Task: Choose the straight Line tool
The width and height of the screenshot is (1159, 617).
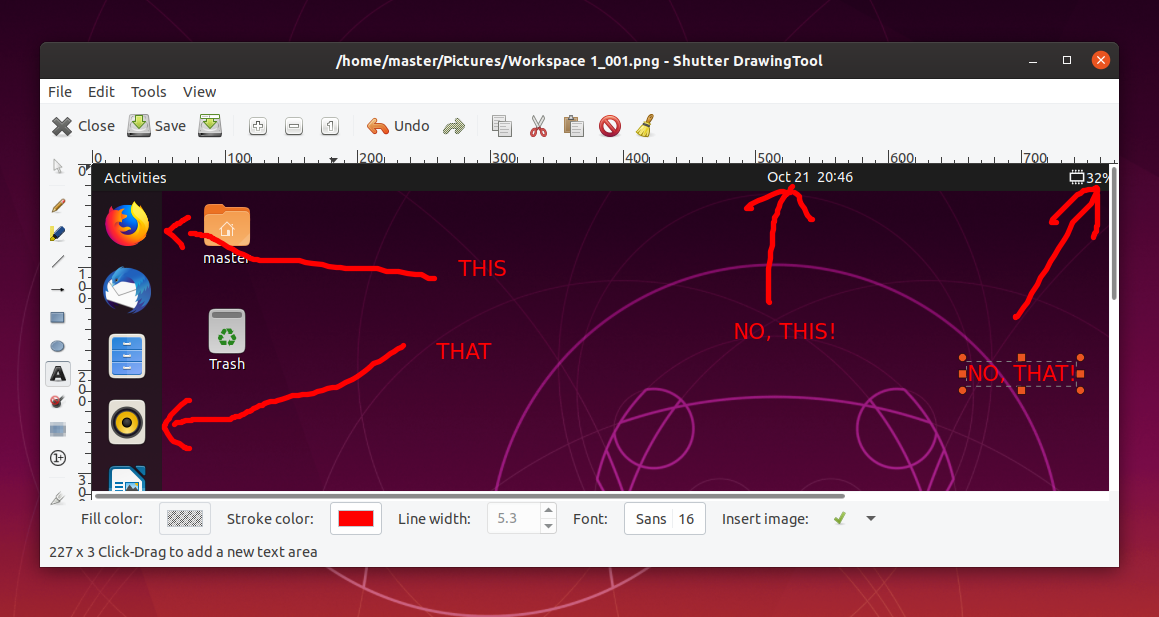Action: pos(57,261)
